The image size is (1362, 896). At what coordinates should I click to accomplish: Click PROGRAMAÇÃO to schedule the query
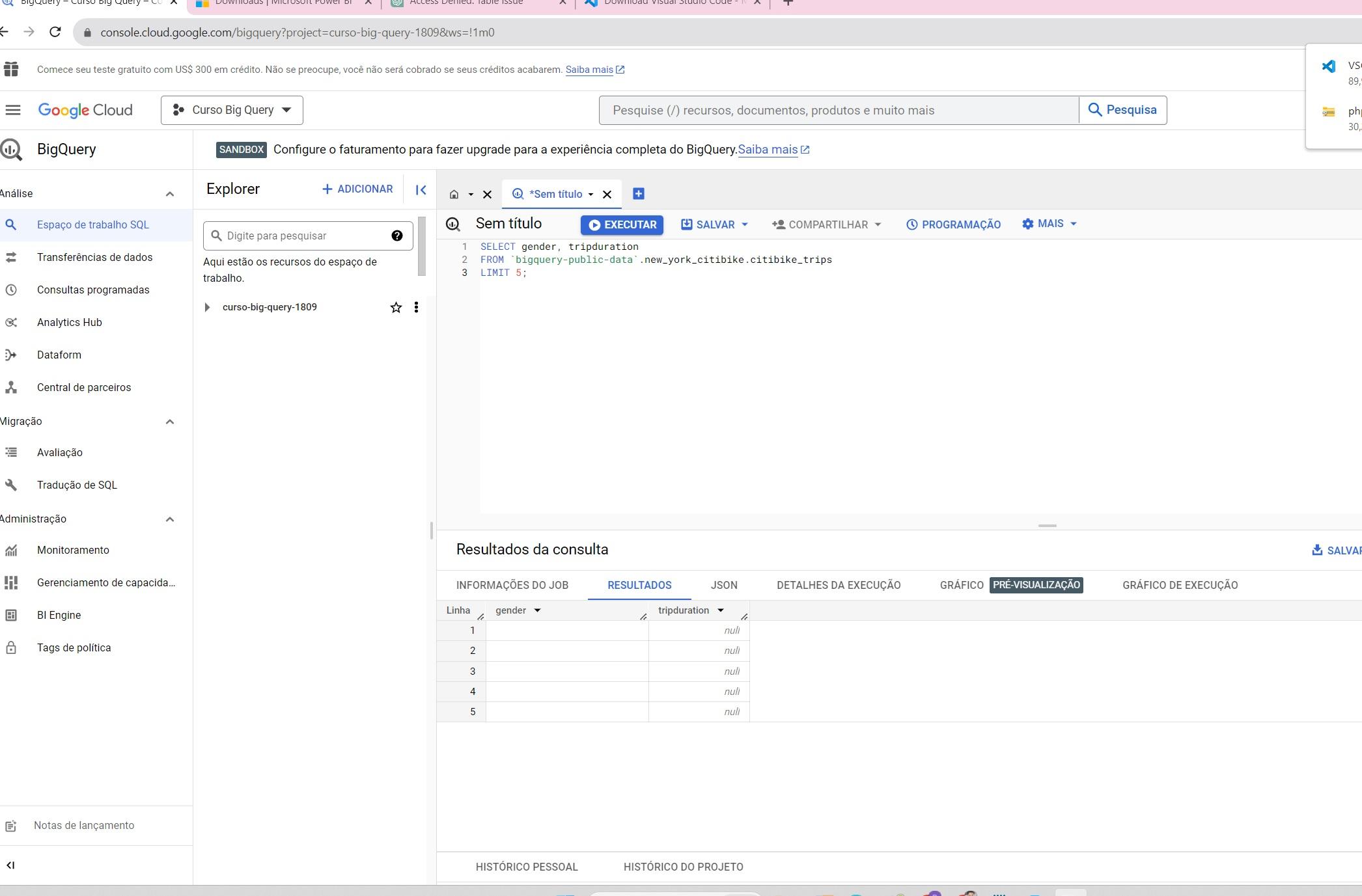pos(953,224)
